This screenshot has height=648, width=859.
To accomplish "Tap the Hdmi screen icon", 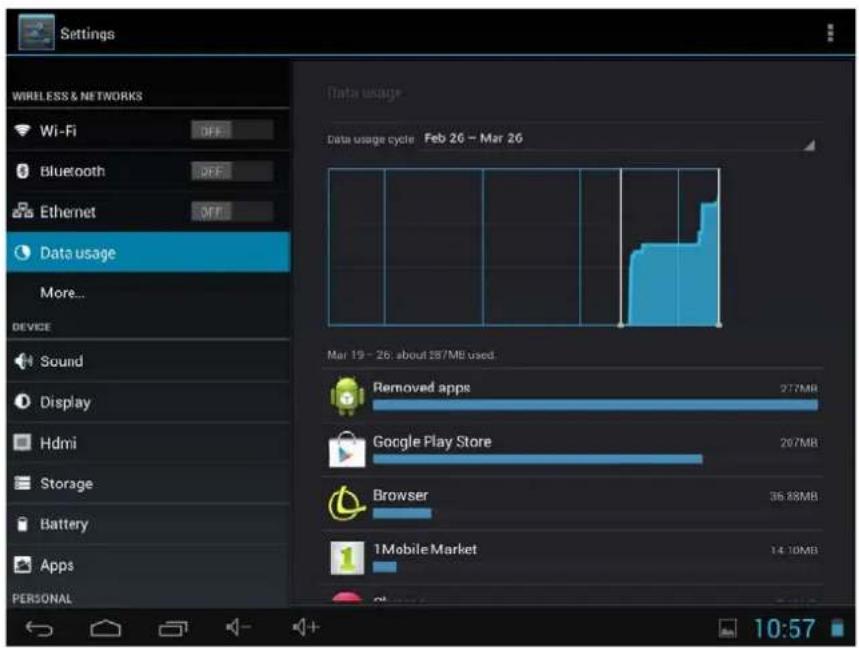I will coord(22,442).
